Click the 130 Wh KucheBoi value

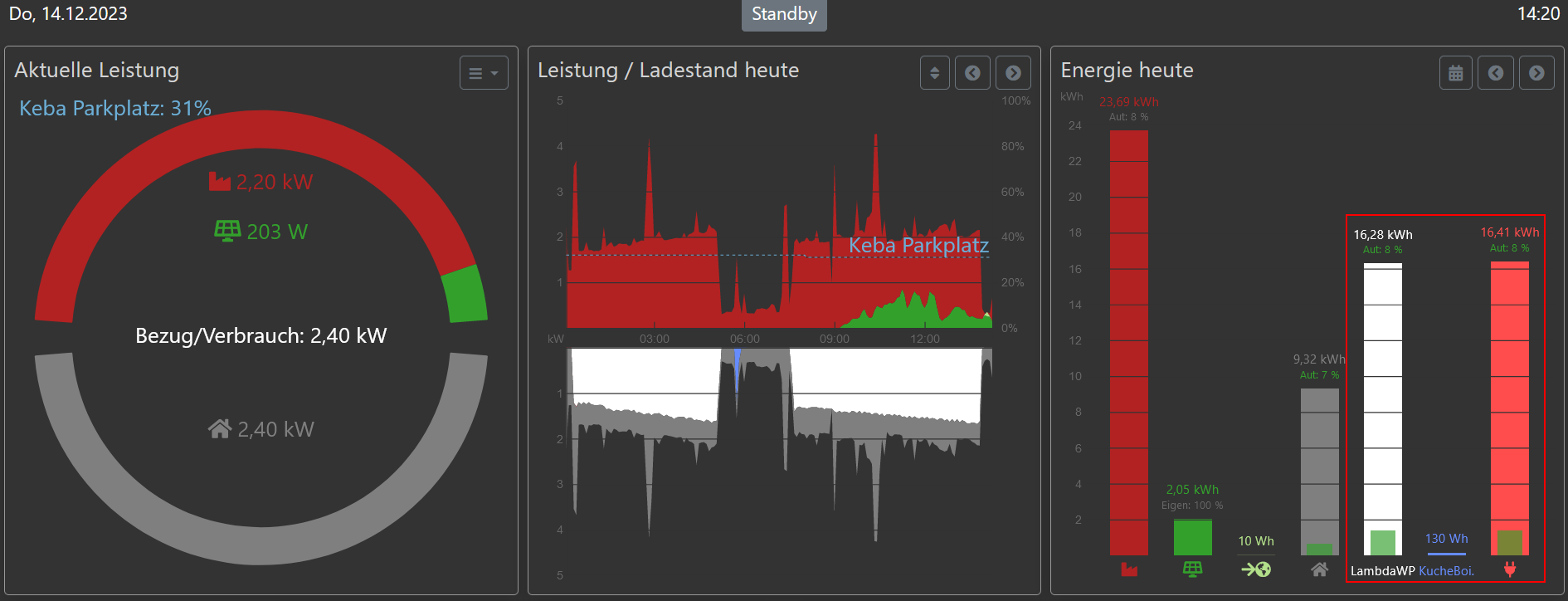tap(1447, 539)
